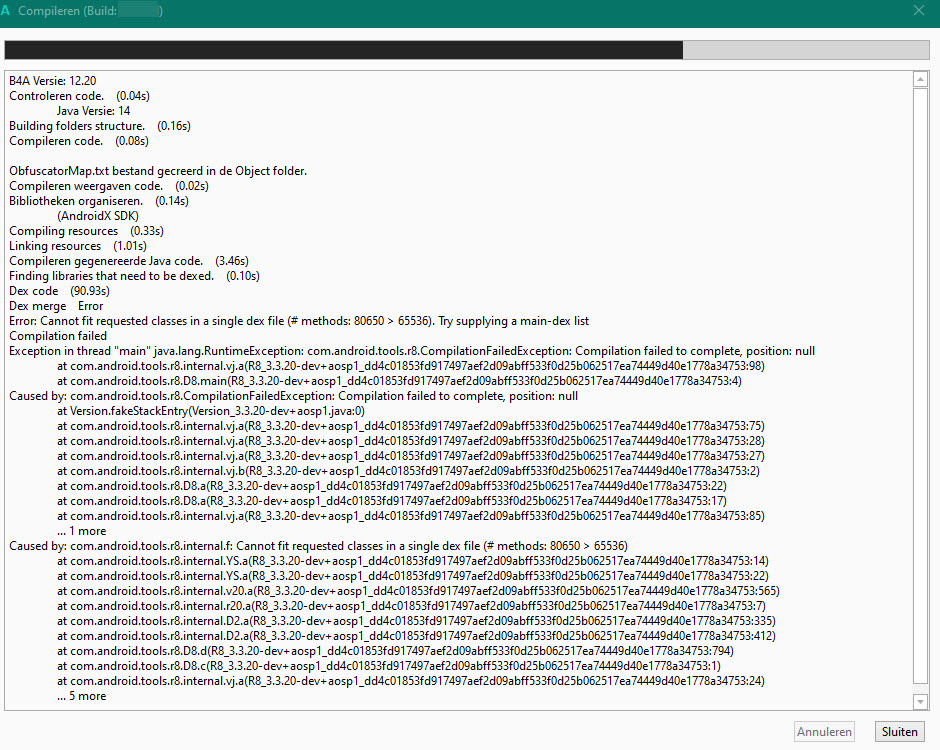Viewport: 940px width, 750px height.
Task: Select the 'B4A Versie: 12.20' log line
Action: tap(52, 80)
